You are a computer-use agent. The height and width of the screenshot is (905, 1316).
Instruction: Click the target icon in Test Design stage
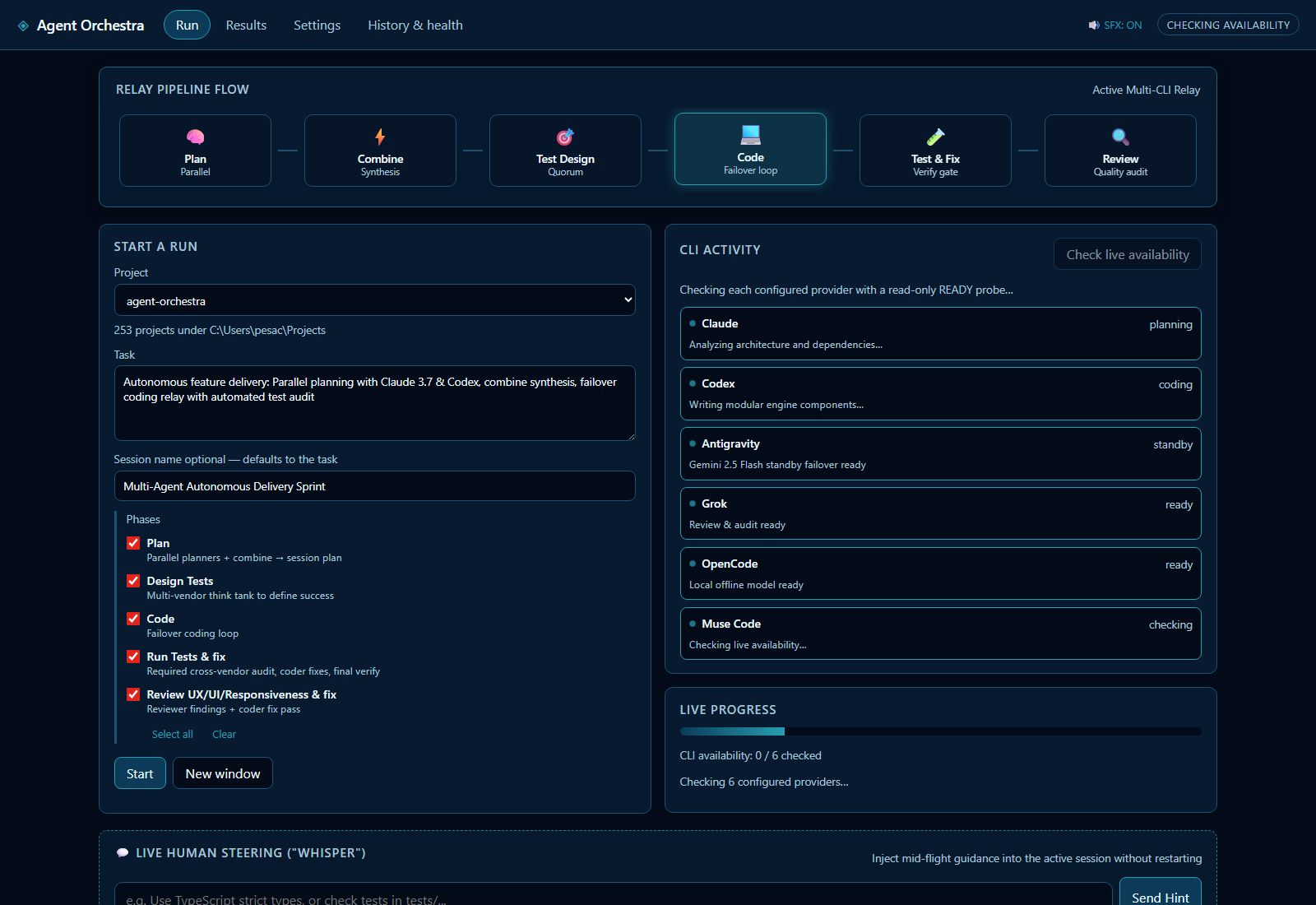tap(565, 137)
